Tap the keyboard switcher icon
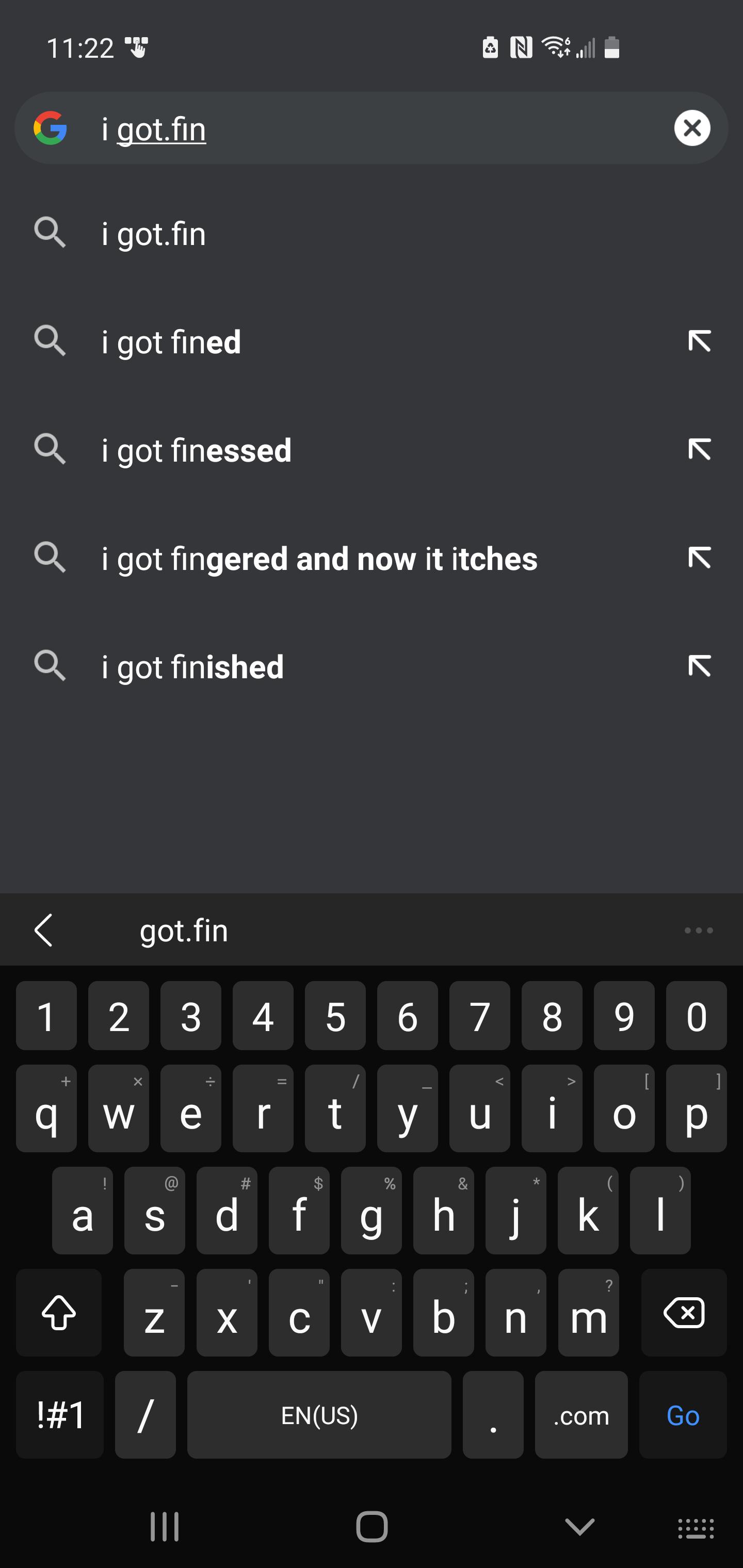This screenshot has height=1568, width=743. [696, 1528]
